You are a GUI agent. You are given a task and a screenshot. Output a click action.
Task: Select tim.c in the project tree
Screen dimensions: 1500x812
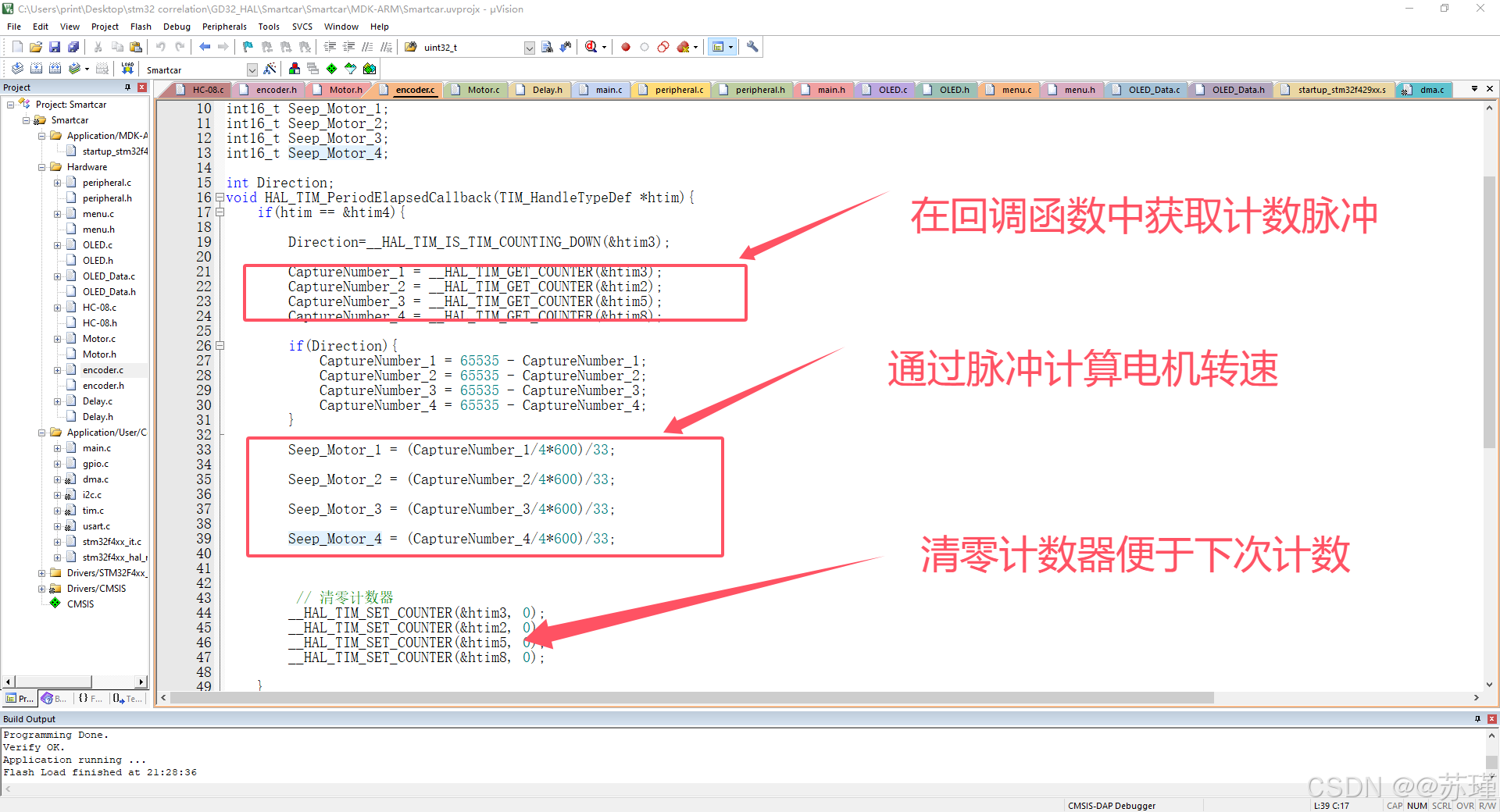point(93,511)
